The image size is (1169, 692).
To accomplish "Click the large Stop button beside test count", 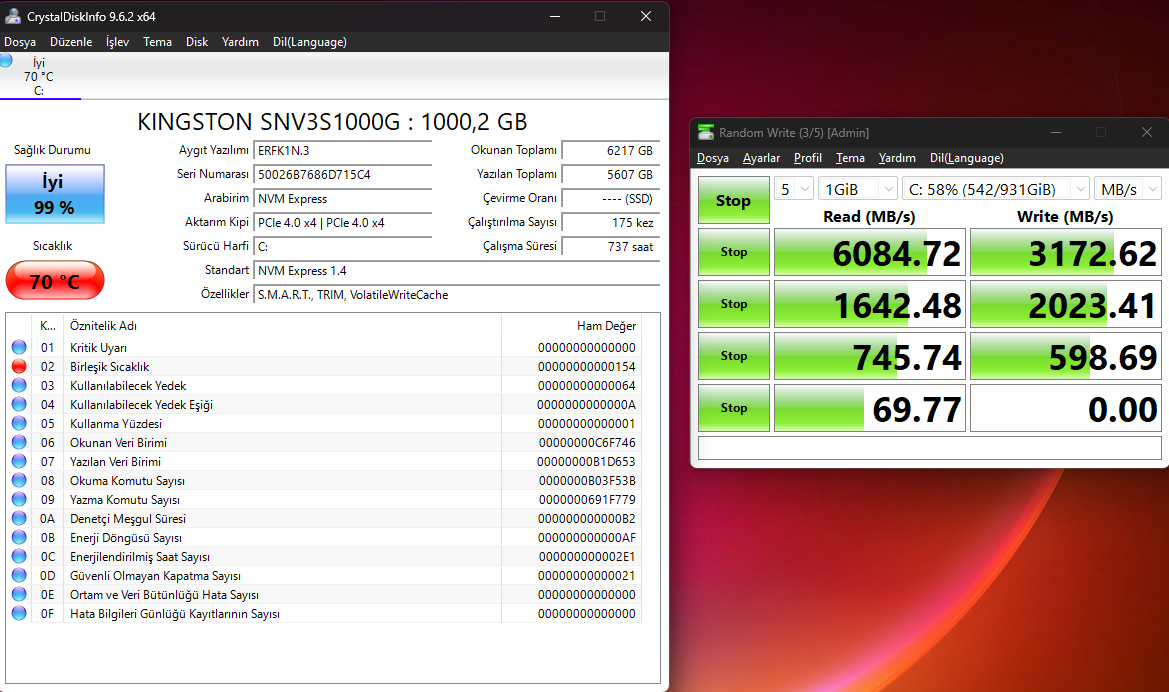I will [x=734, y=200].
